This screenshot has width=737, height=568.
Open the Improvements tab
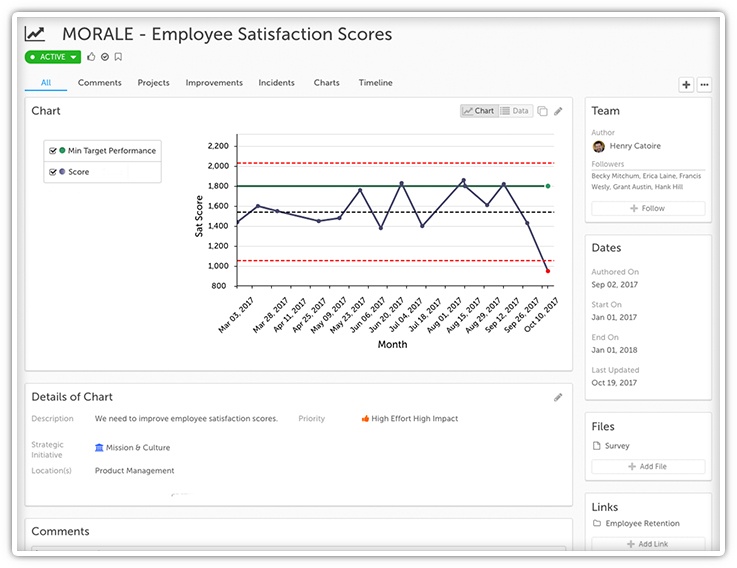click(x=214, y=83)
